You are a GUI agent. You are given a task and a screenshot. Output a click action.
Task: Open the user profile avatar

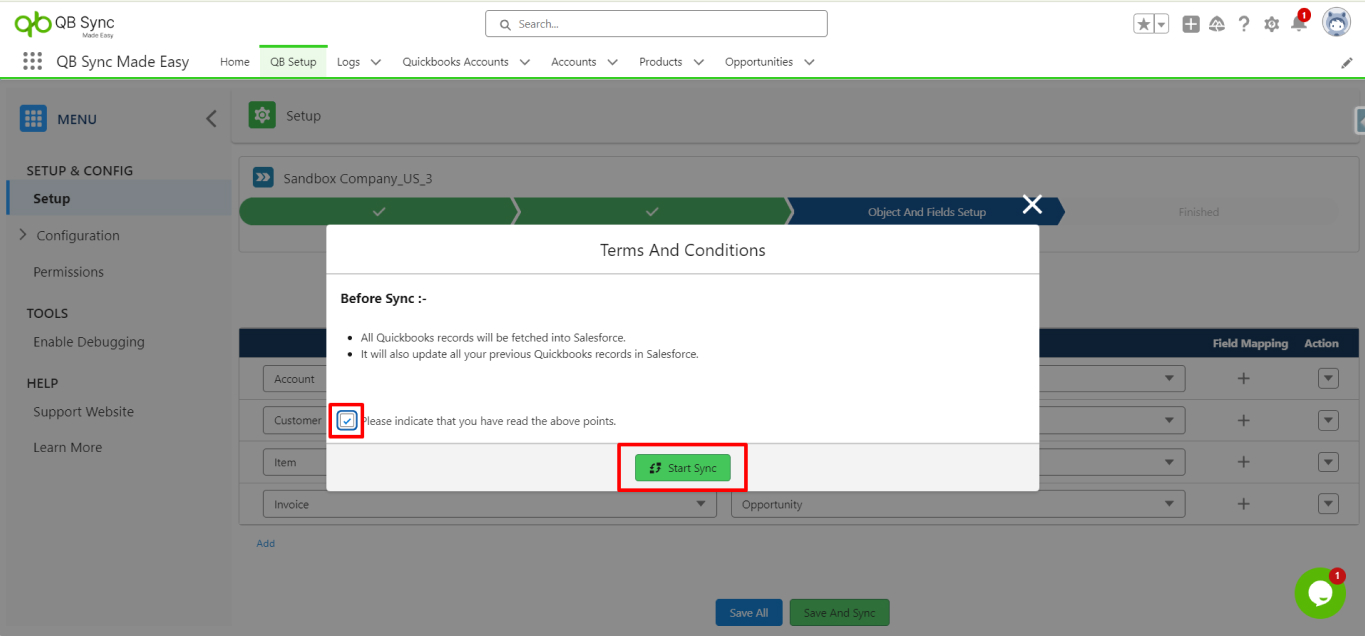point(1336,22)
